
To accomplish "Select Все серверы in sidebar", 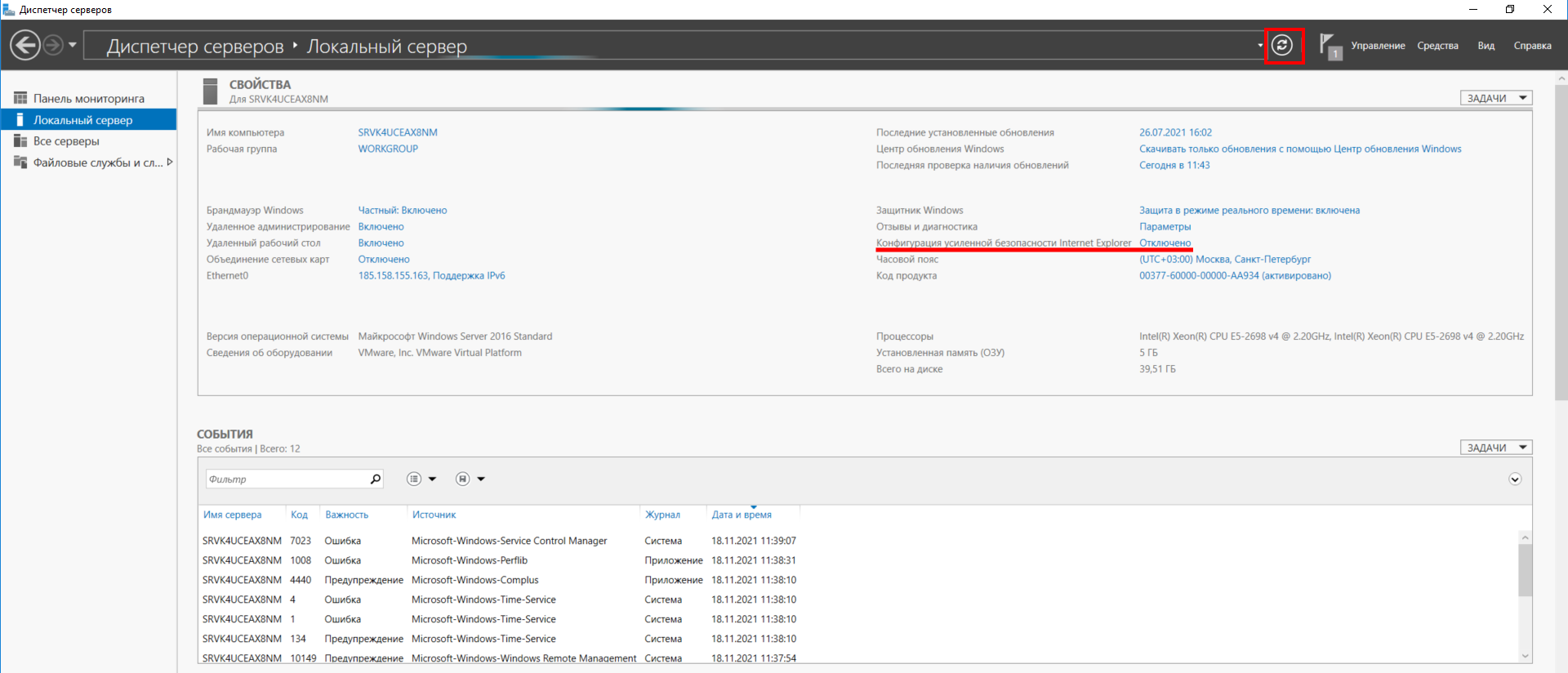I will (x=66, y=141).
